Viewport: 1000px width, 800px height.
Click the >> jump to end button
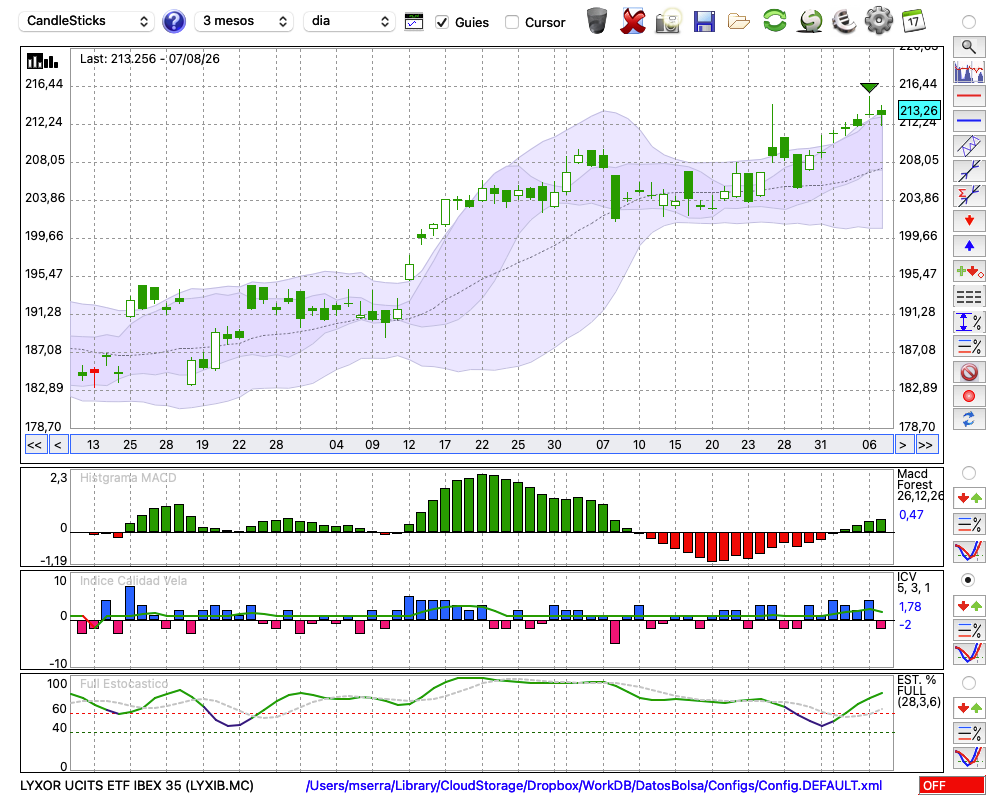(925, 445)
